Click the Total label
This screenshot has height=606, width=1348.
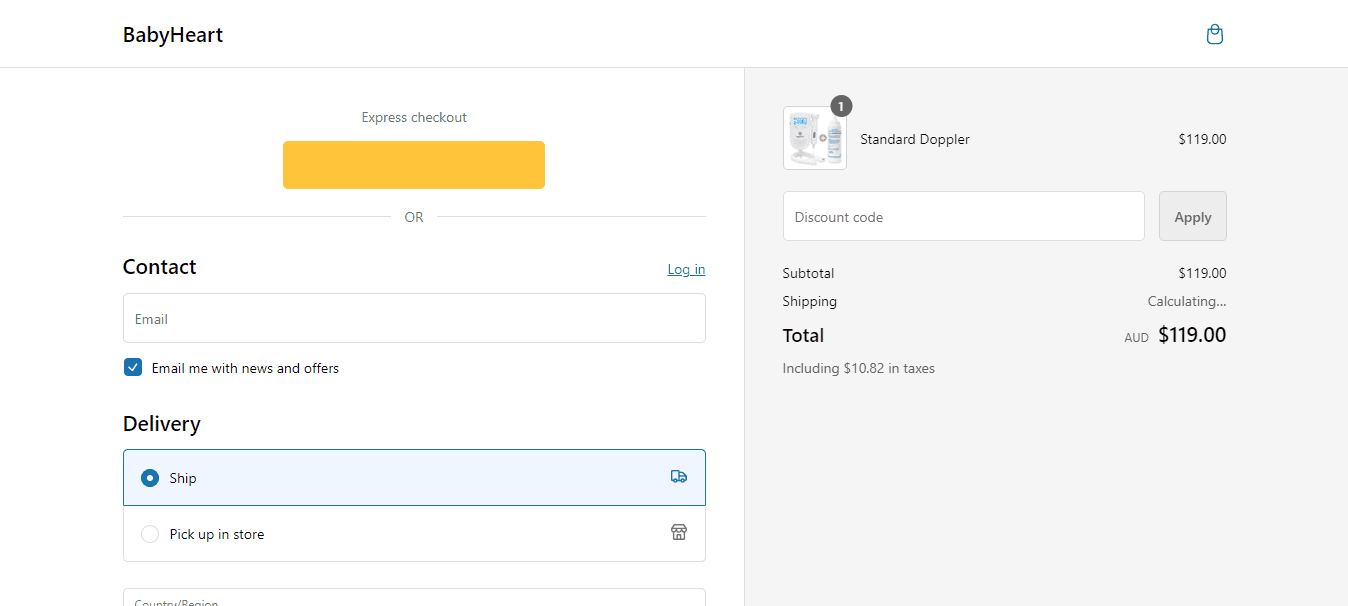[804, 335]
